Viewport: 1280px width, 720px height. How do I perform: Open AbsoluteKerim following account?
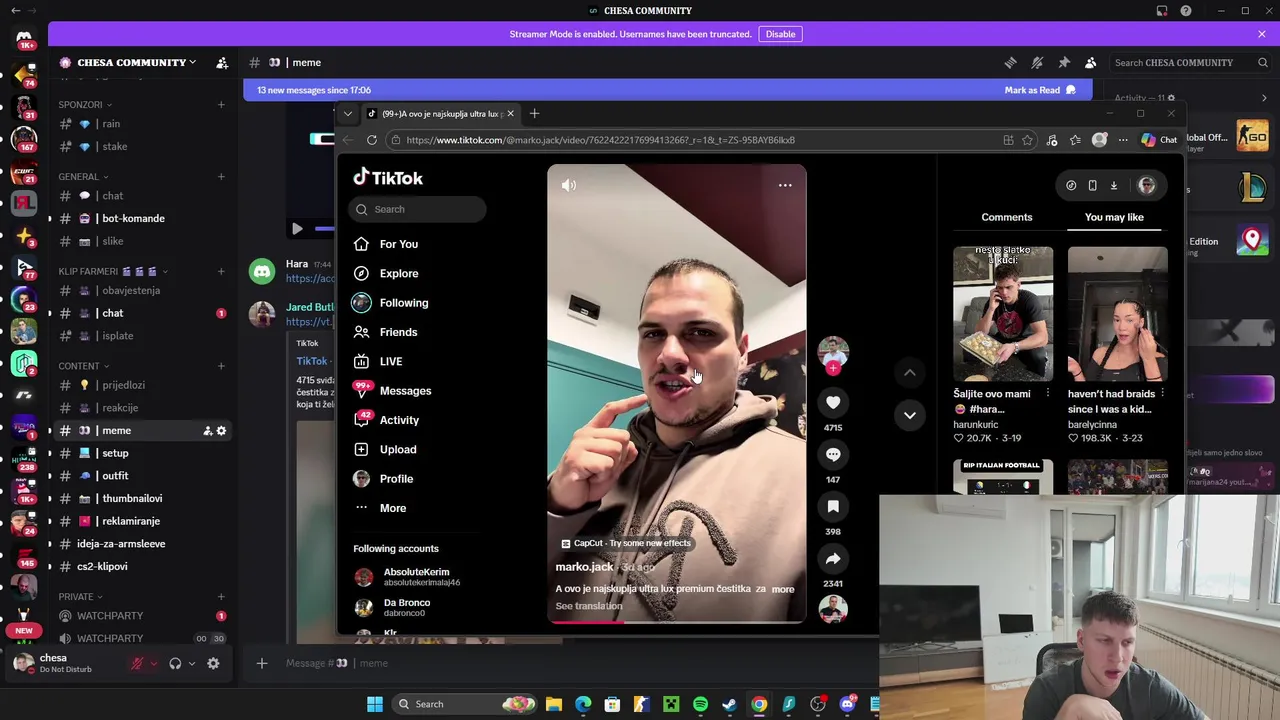(x=407, y=577)
